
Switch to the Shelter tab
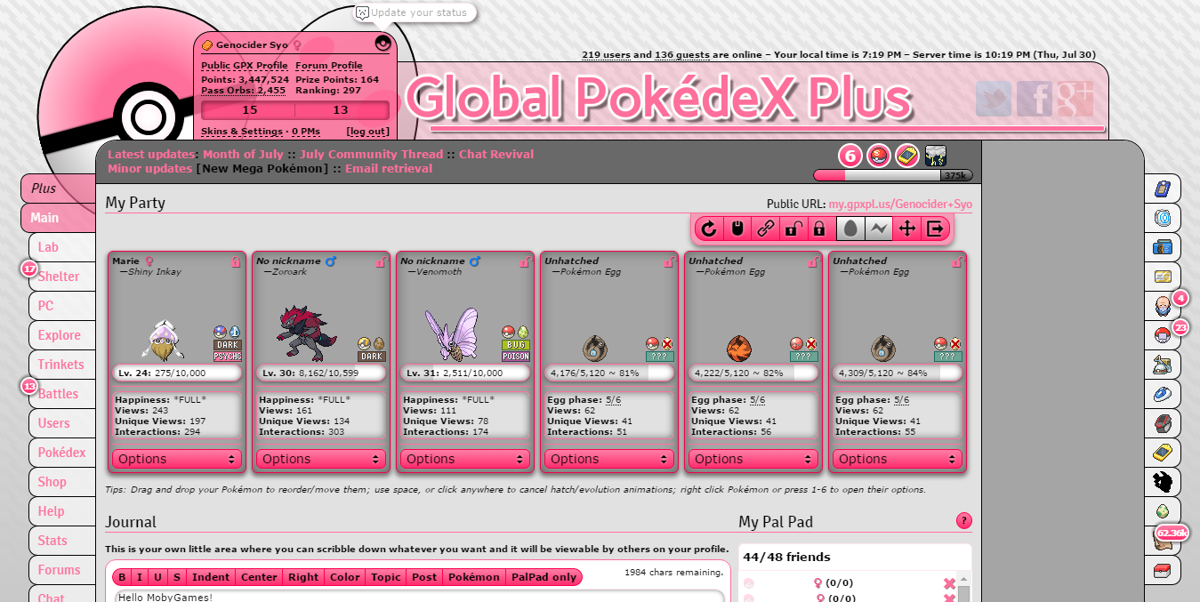pyautogui.click(x=57, y=276)
